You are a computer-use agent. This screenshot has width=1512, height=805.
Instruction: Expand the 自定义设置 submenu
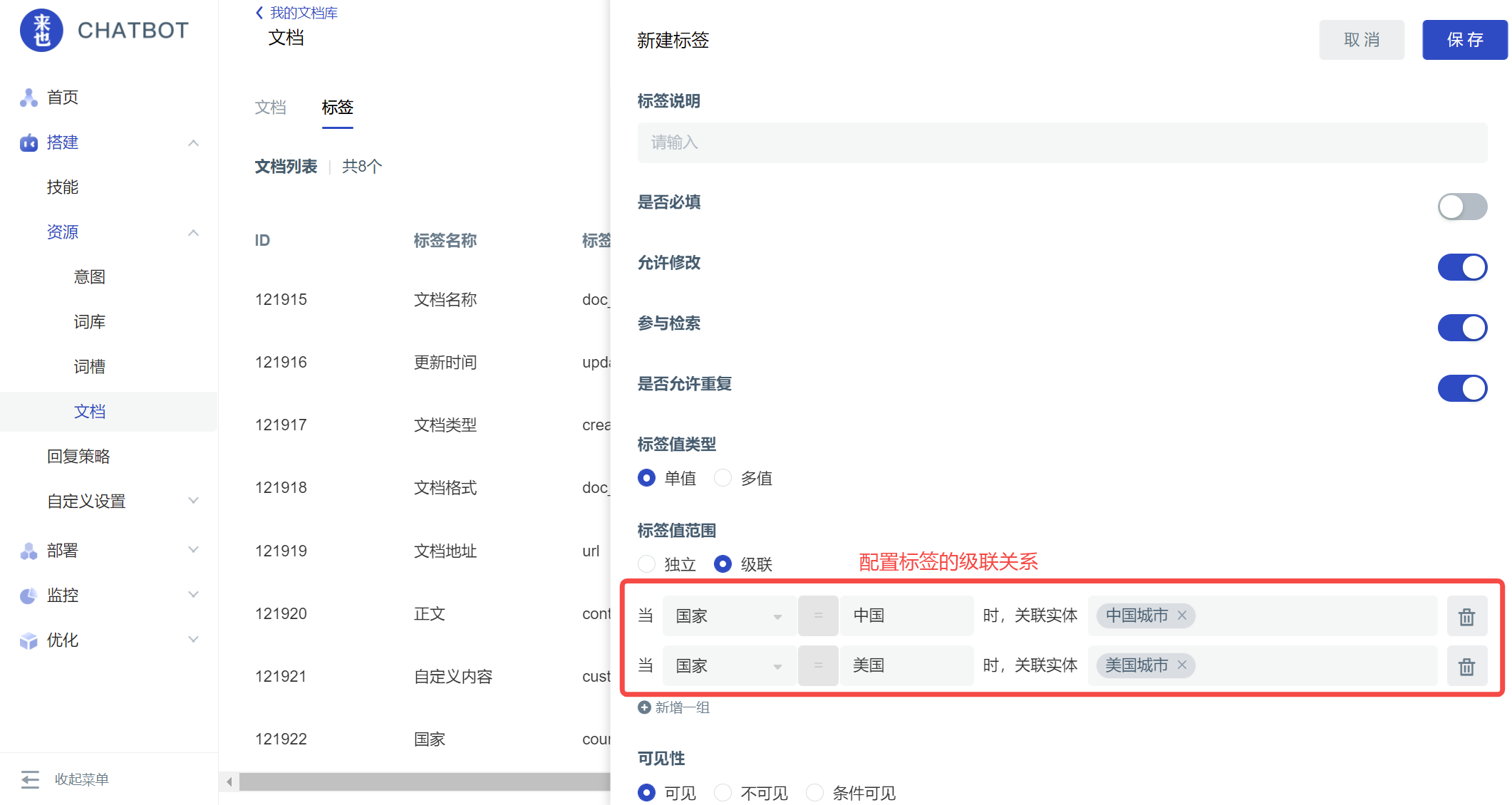193,501
